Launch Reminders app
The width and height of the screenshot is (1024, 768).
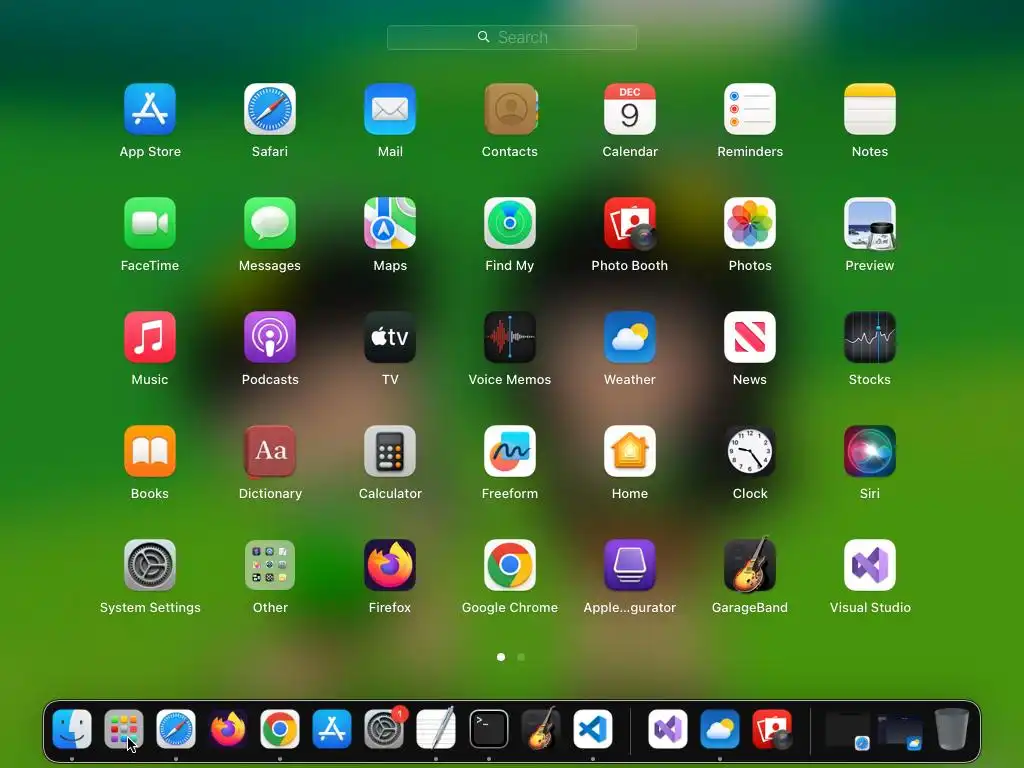(x=750, y=109)
